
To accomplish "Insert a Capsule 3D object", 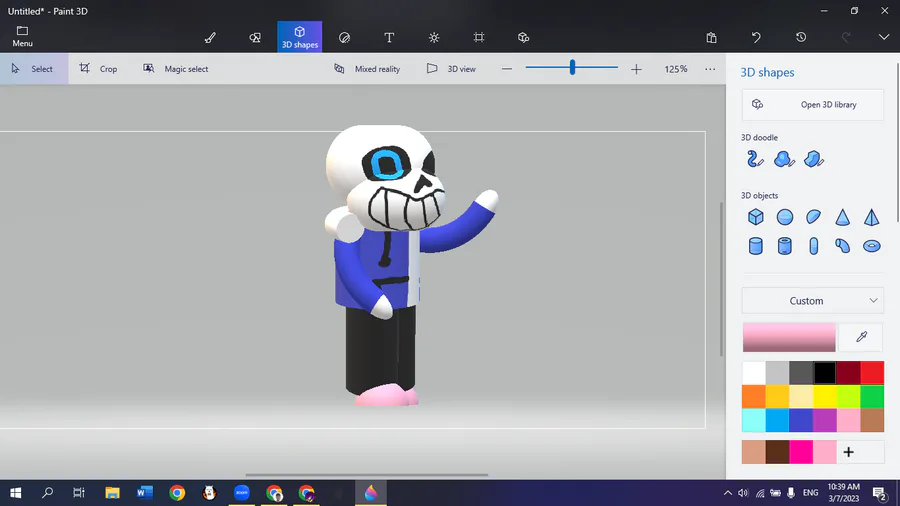I will pyautogui.click(x=813, y=246).
